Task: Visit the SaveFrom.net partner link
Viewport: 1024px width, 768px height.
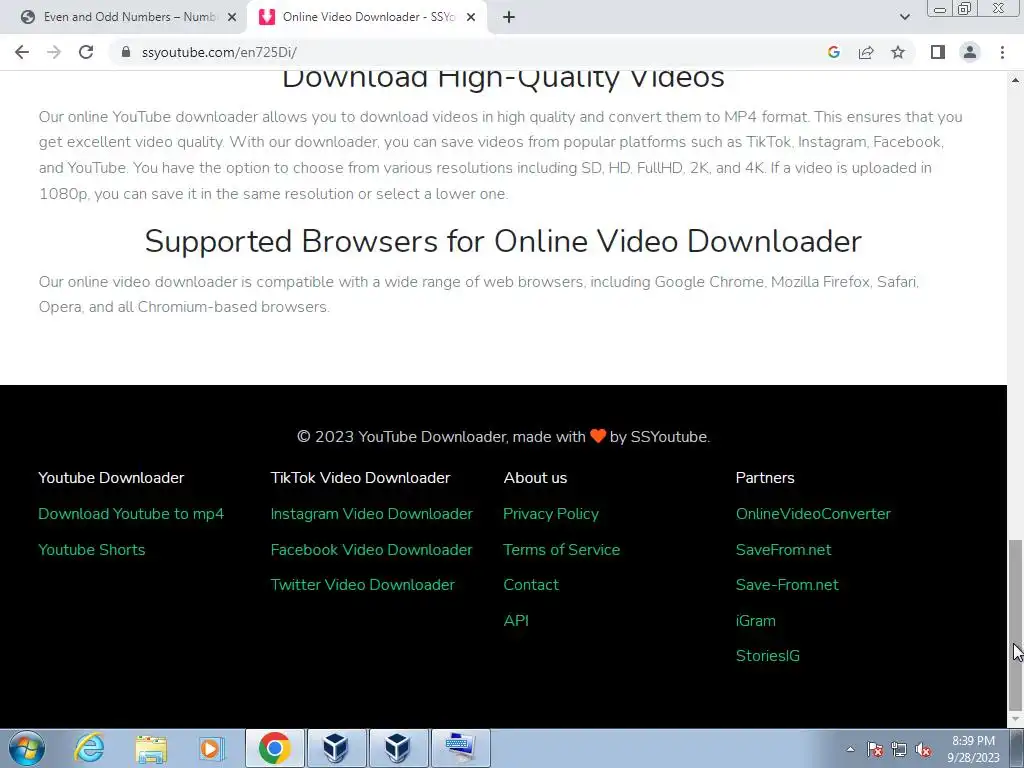Action: coord(784,550)
